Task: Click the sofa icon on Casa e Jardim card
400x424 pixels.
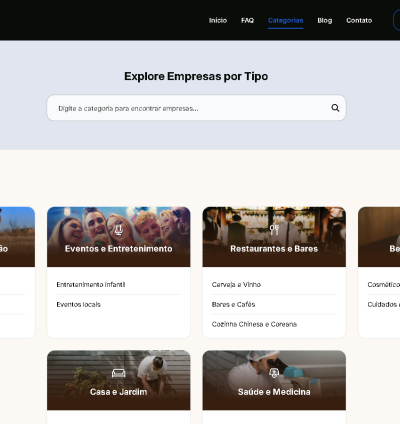Action: (x=118, y=373)
